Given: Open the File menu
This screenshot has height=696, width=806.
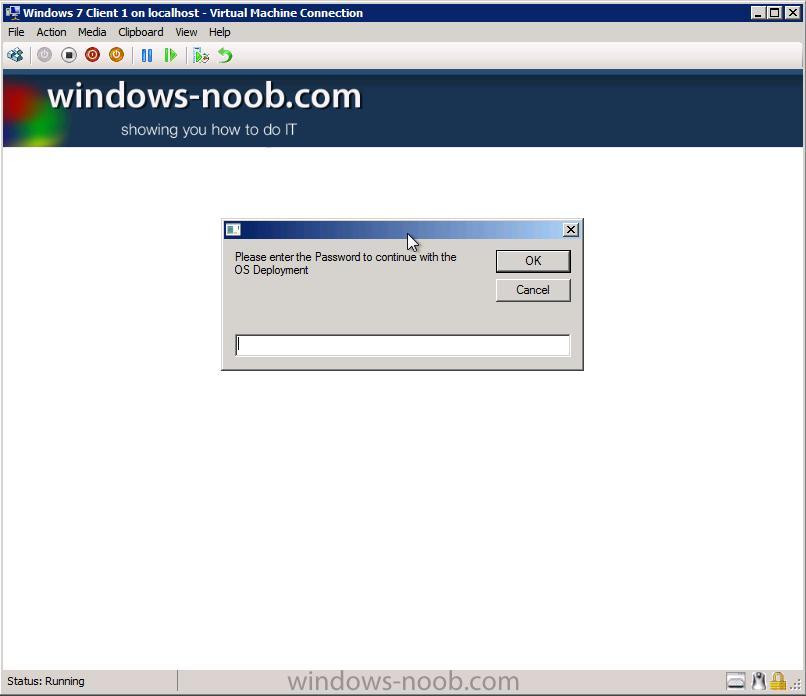Looking at the screenshot, I should [16, 32].
